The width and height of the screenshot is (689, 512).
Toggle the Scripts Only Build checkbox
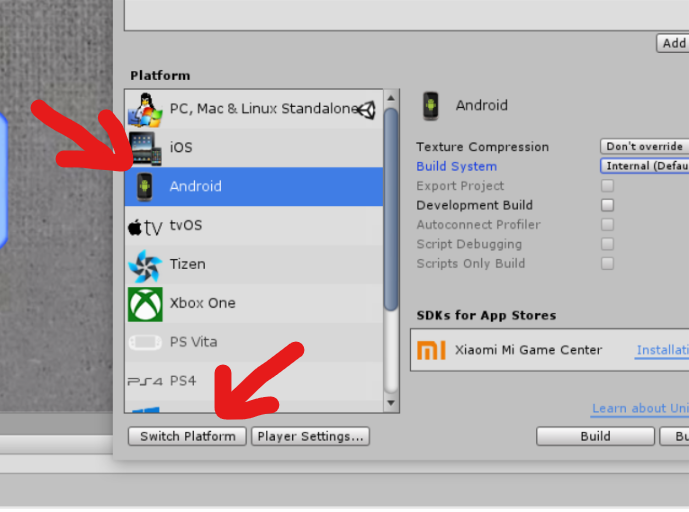[x=607, y=263]
